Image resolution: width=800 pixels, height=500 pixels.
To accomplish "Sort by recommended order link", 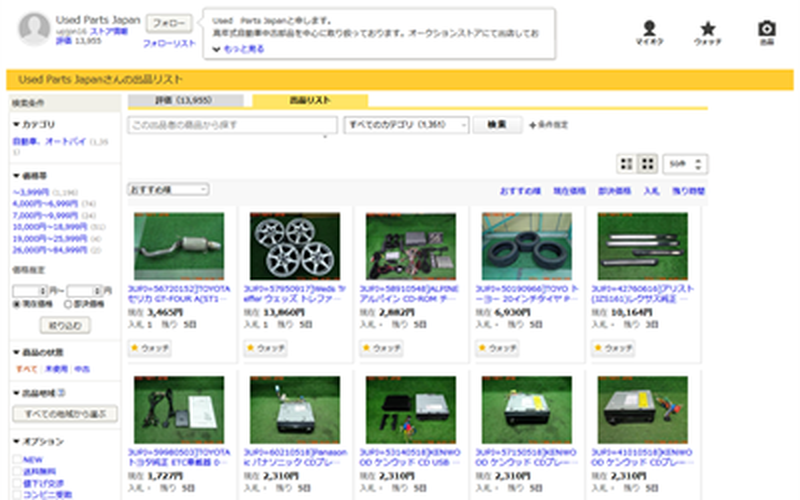I will [x=520, y=191].
